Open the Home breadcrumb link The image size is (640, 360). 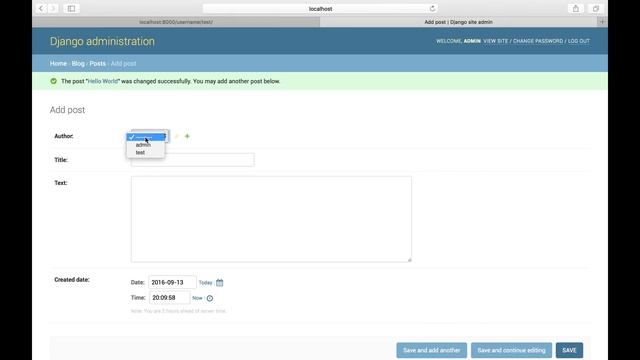pyautogui.click(x=58, y=64)
